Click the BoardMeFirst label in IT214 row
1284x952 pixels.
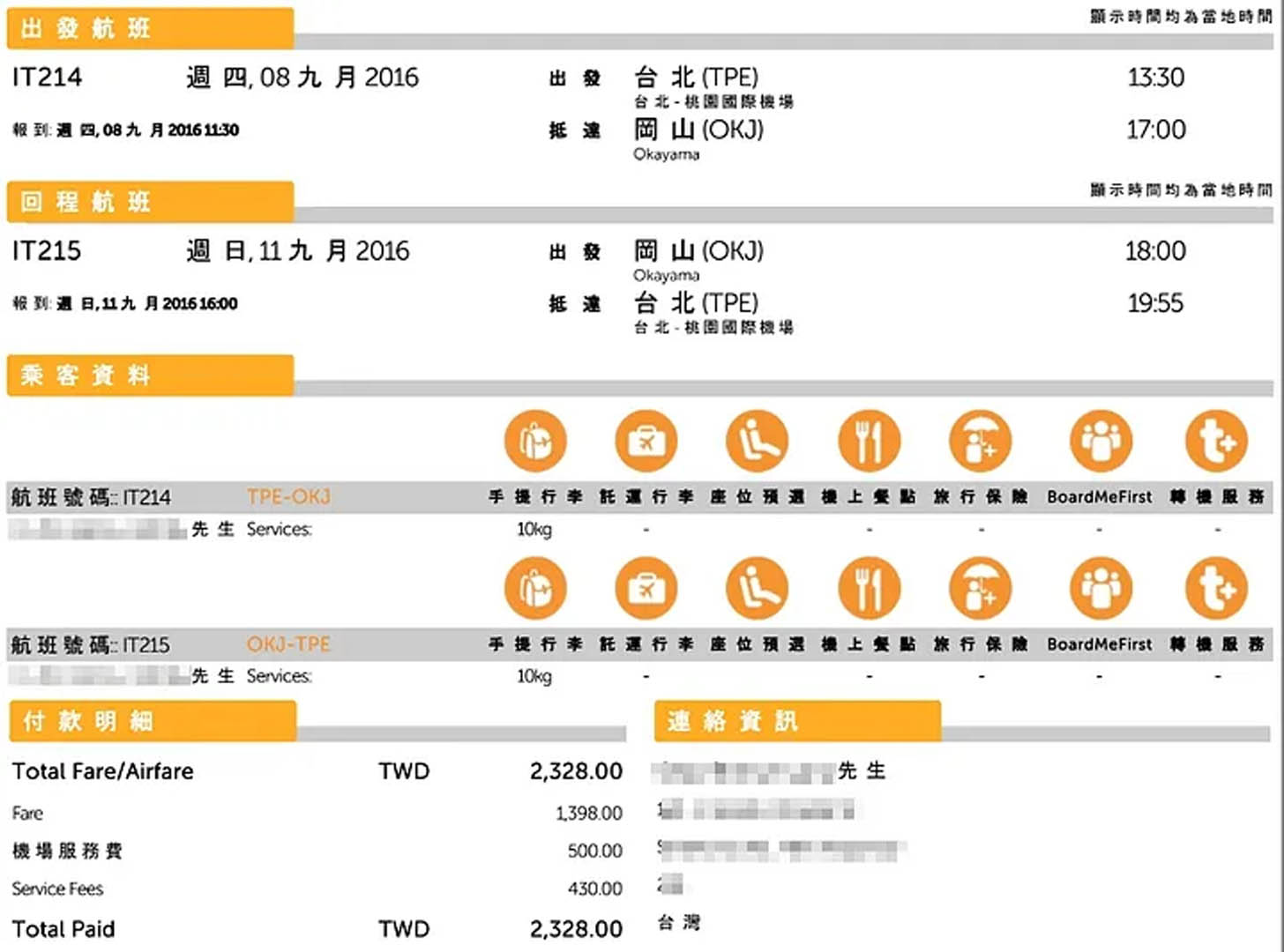pos(1100,497)
